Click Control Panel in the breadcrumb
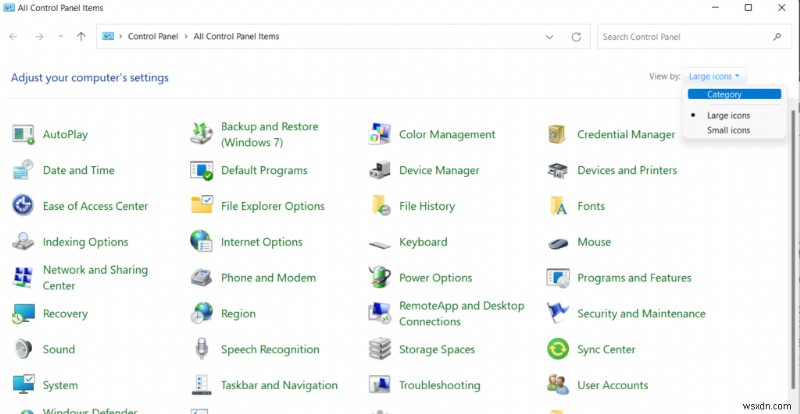This screenshot has height=414, width=800. coord(153,36)
